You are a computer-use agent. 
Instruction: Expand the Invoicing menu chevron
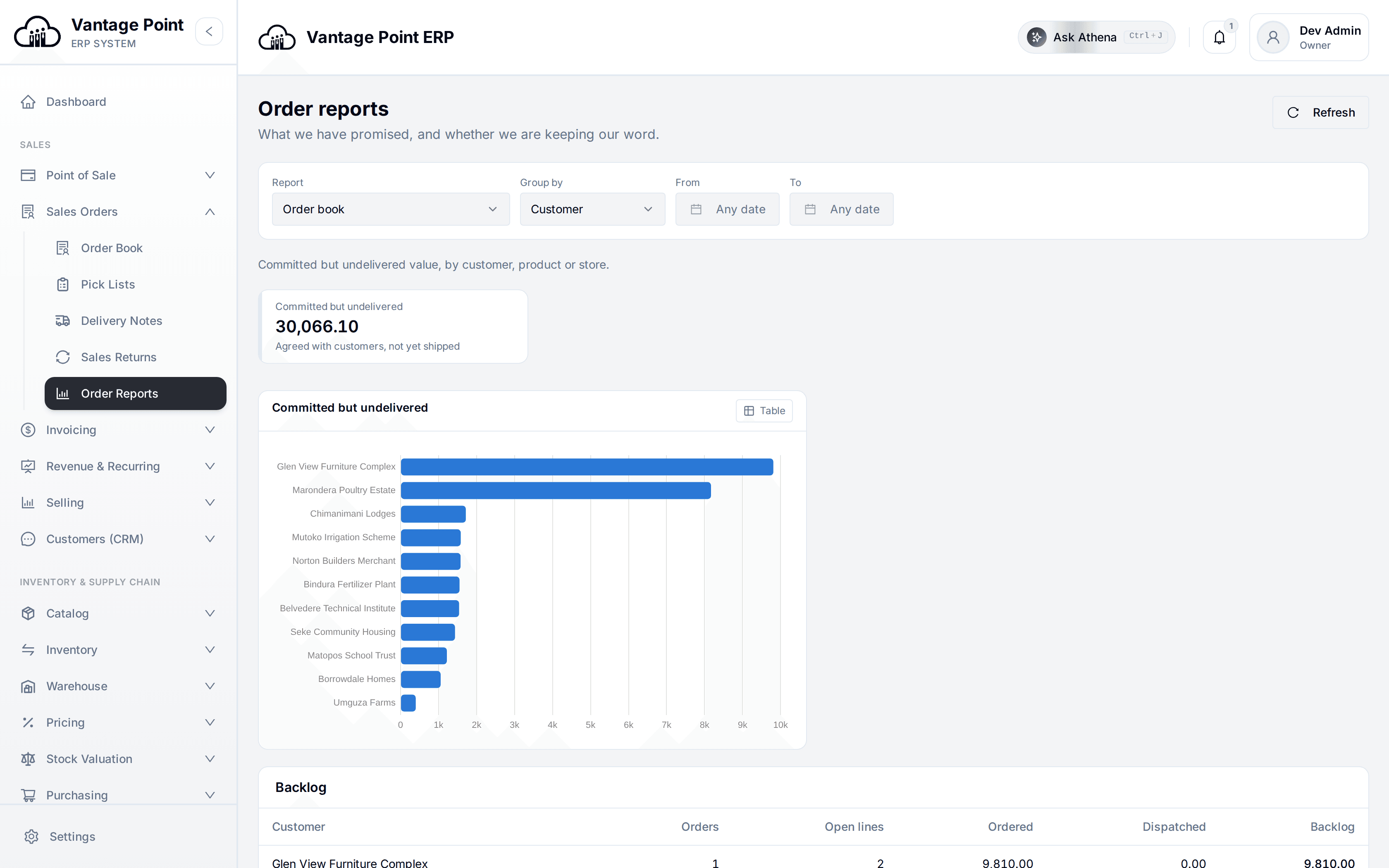(210, 430)
